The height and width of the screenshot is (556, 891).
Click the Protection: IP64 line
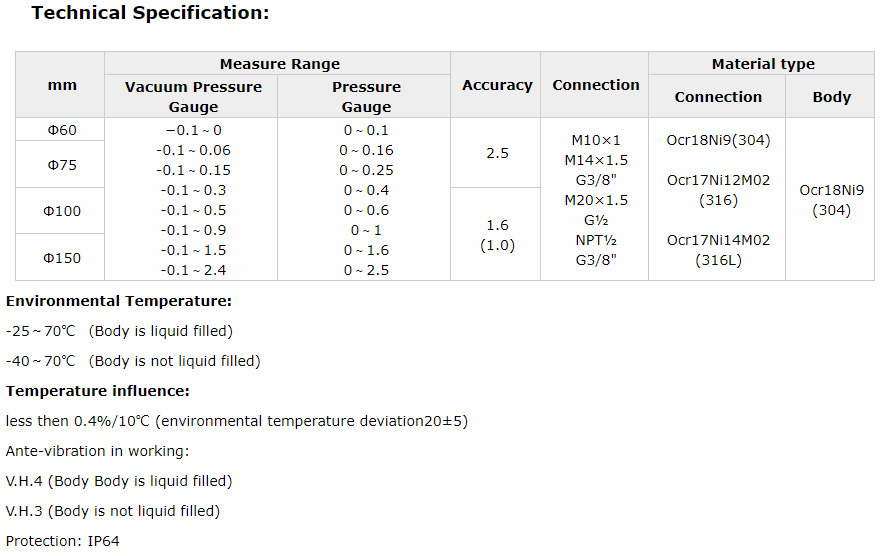click(62, 541)
